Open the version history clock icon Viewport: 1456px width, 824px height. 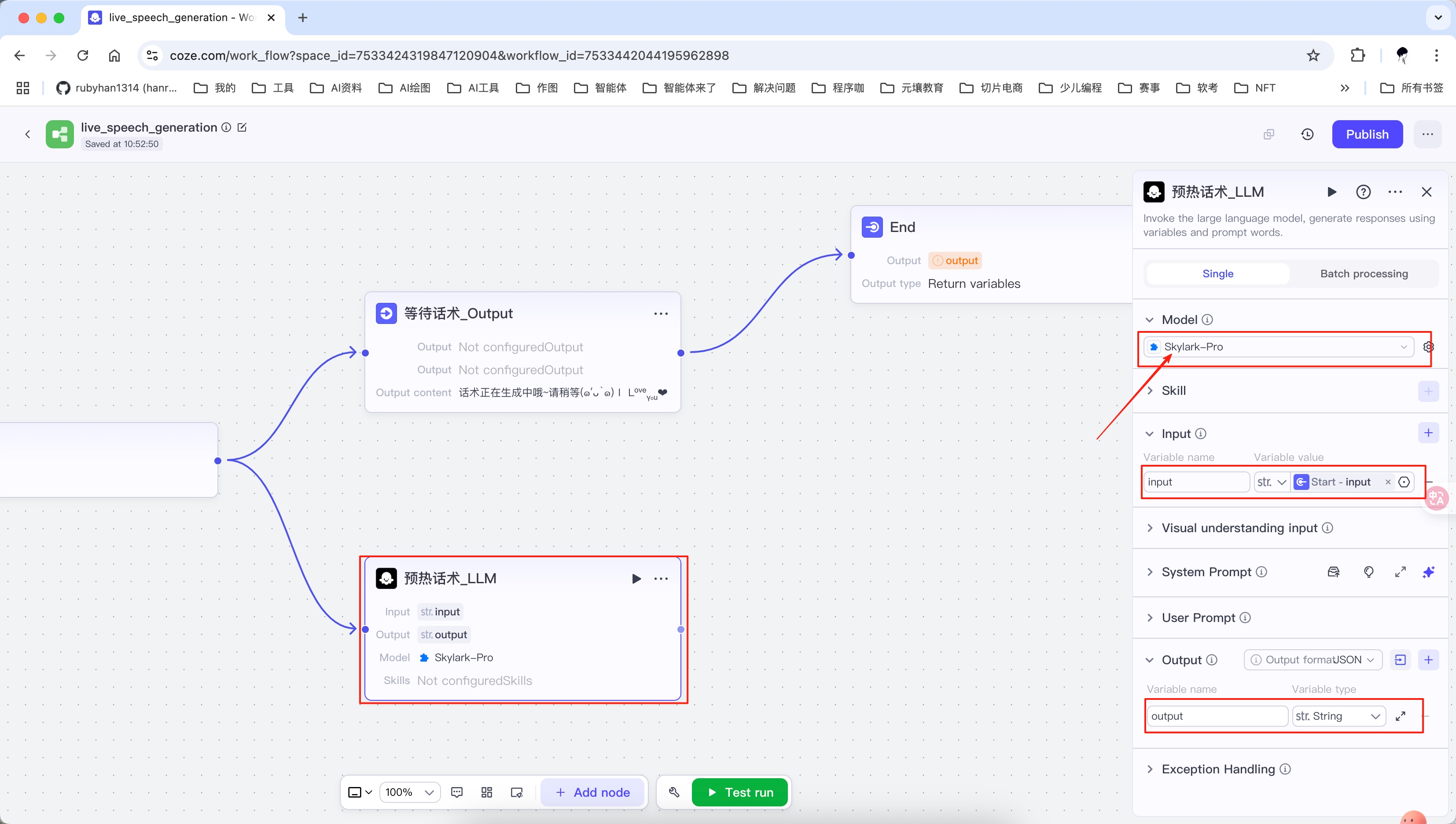[1307, 135]
